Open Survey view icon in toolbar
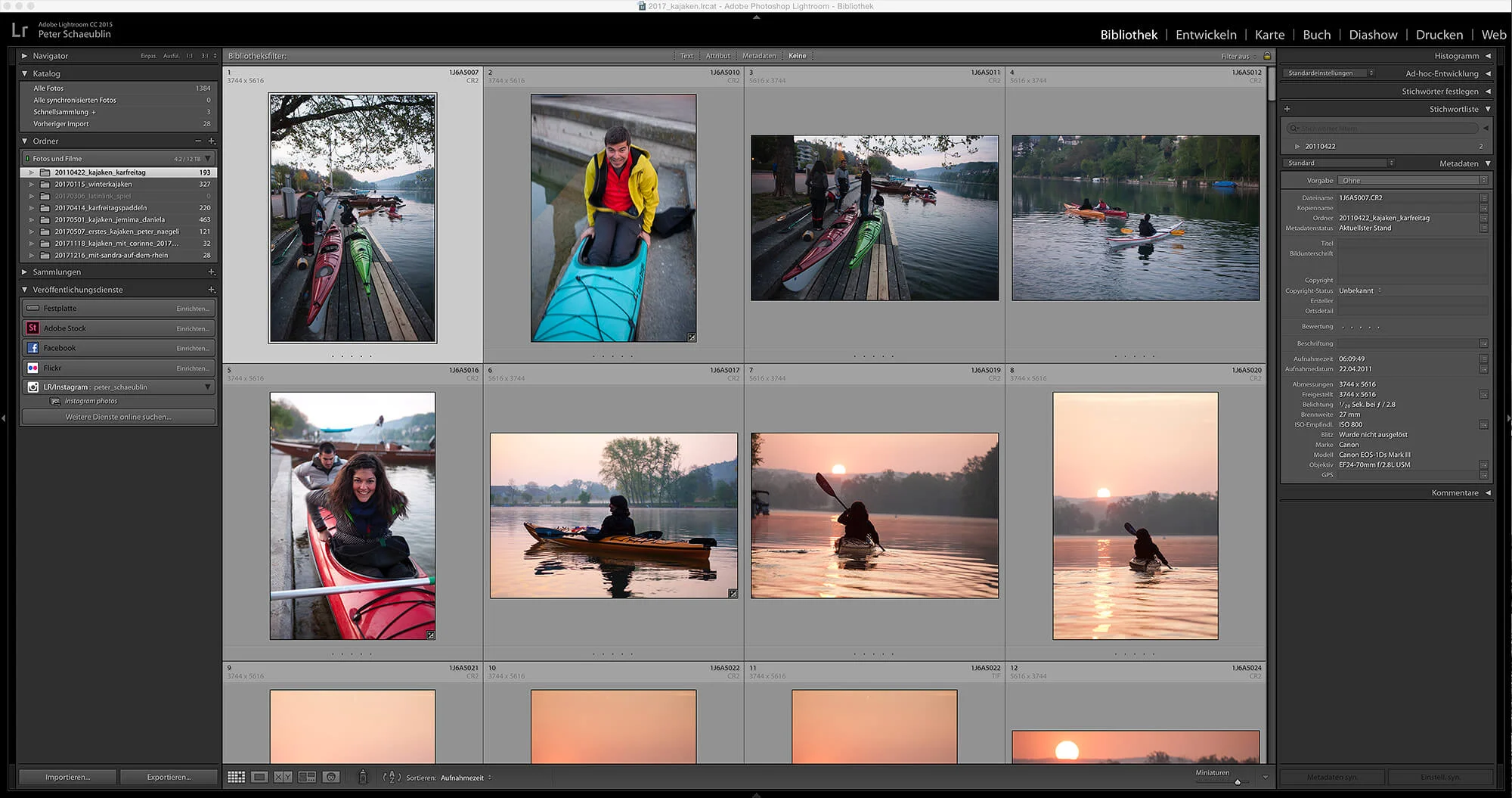This screenshot has height=798, width=1512. pyautogui.click(x=307, y=777)
